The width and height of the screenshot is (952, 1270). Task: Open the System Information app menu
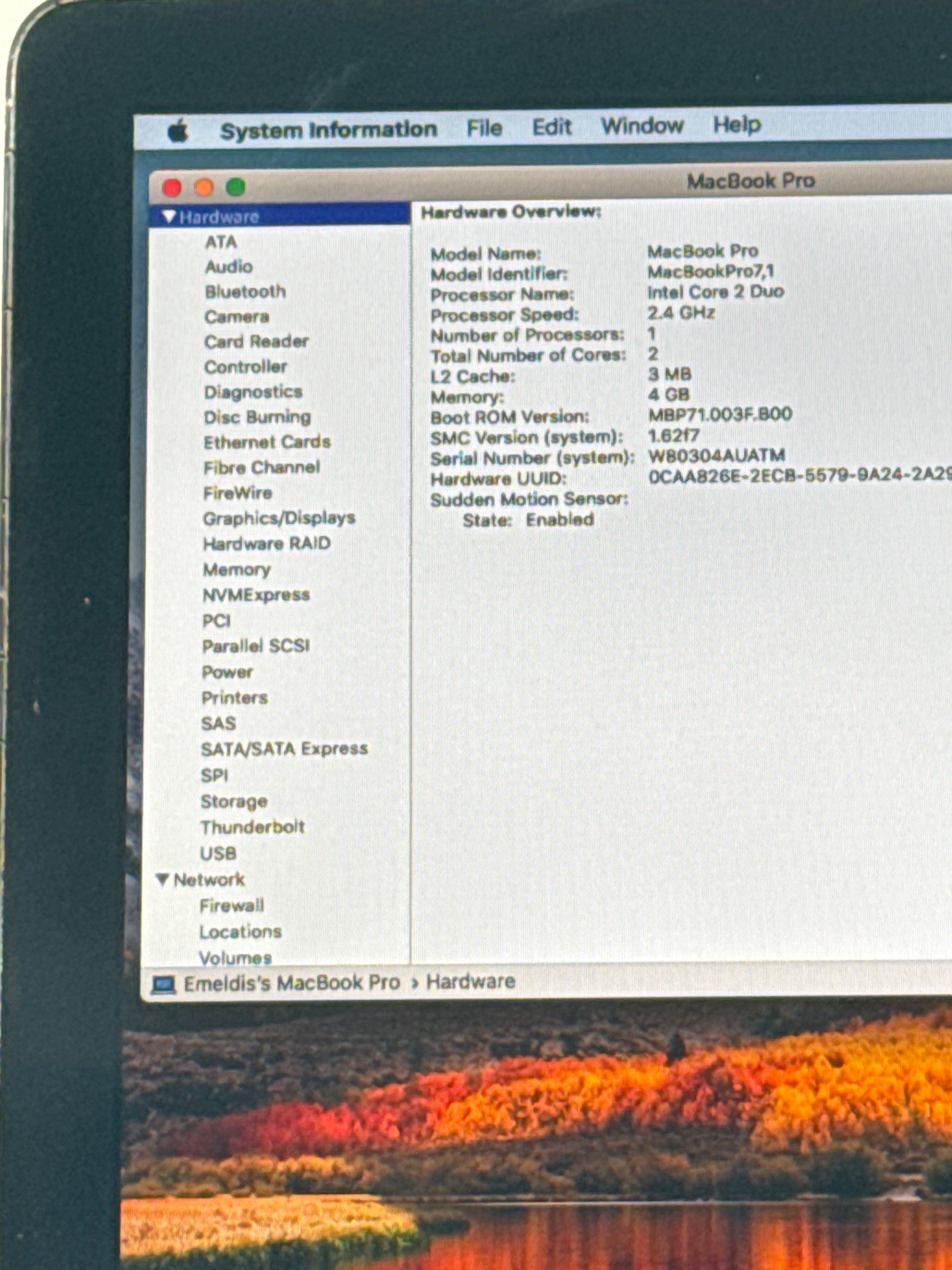pos(328,130)
